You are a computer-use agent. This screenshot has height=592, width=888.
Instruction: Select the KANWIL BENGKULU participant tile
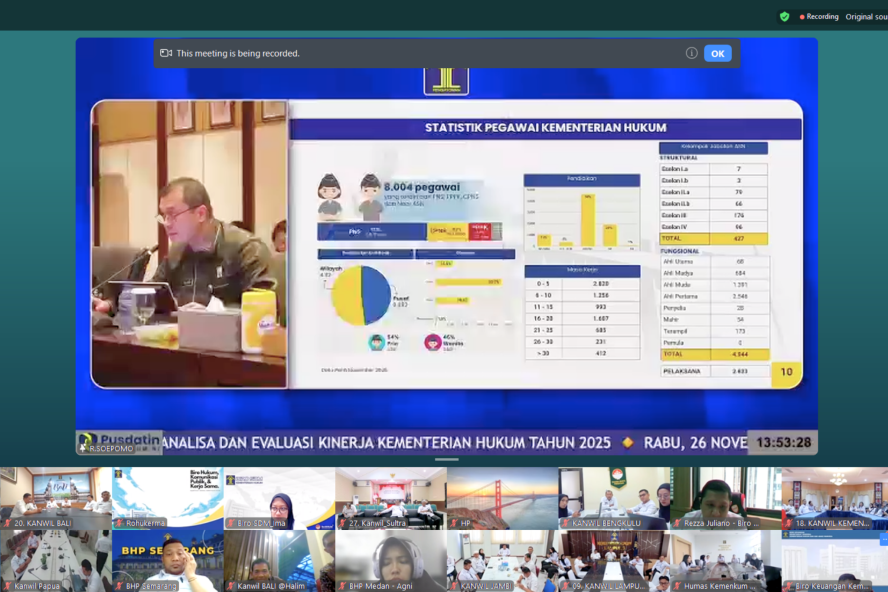click(614, 497)
